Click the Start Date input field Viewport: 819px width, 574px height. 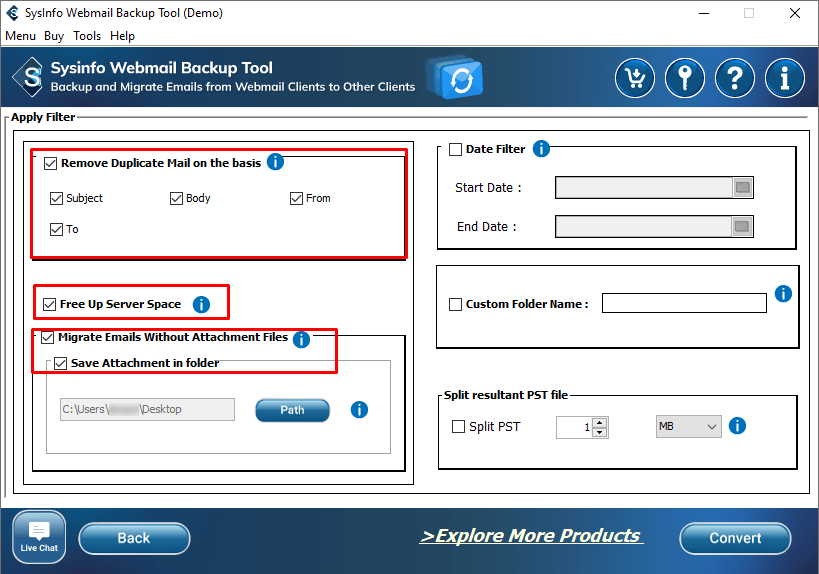click(x=644, y=188)
